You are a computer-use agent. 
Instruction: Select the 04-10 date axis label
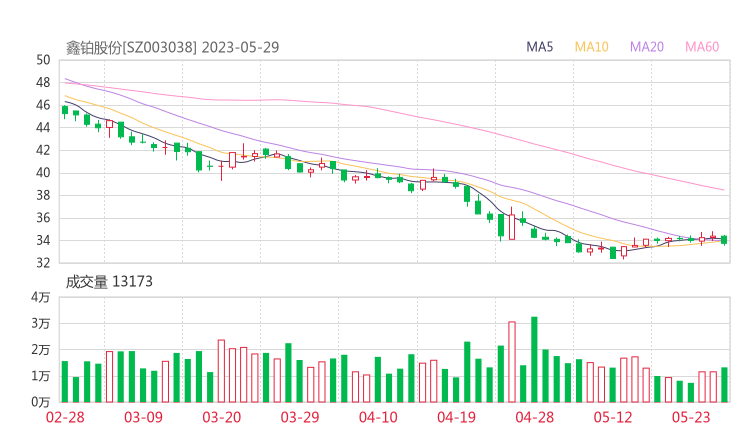[378, 418]
